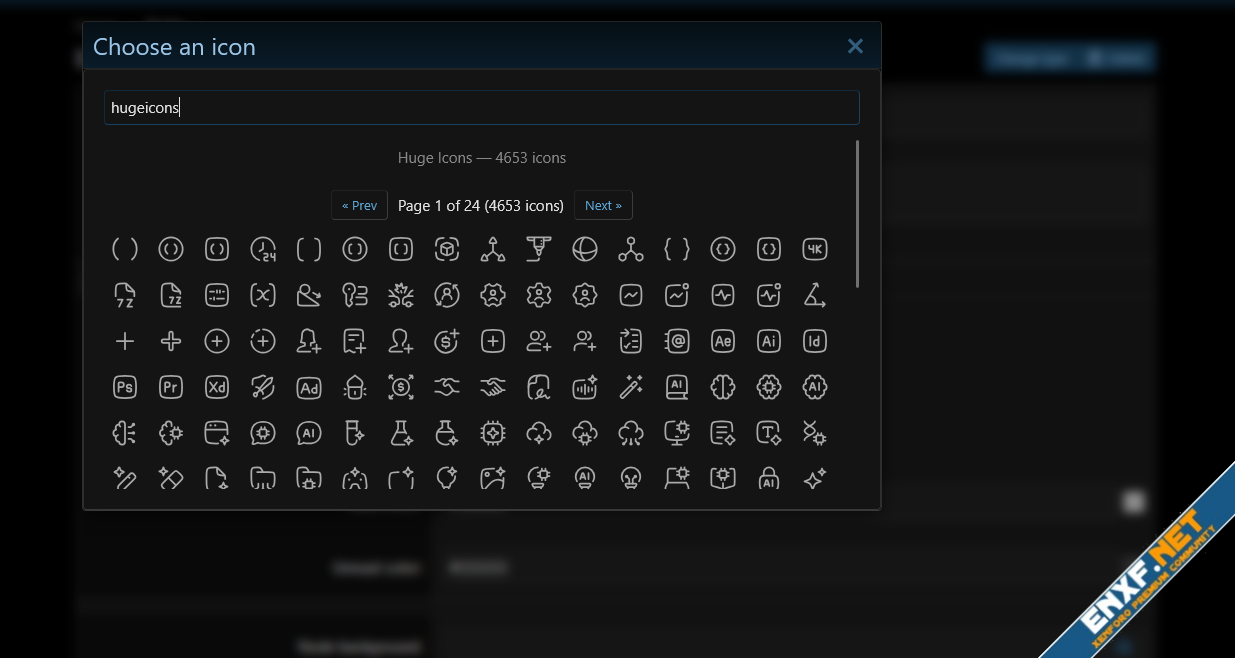The width and height of the screenshot is (1235, 658).
Task: Pick the 4K icon
Action: [815, 249]
